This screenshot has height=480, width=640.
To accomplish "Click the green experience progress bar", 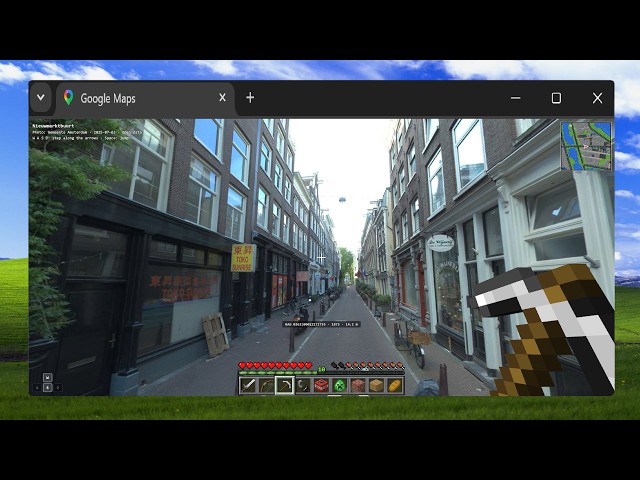I will [321, 373].
